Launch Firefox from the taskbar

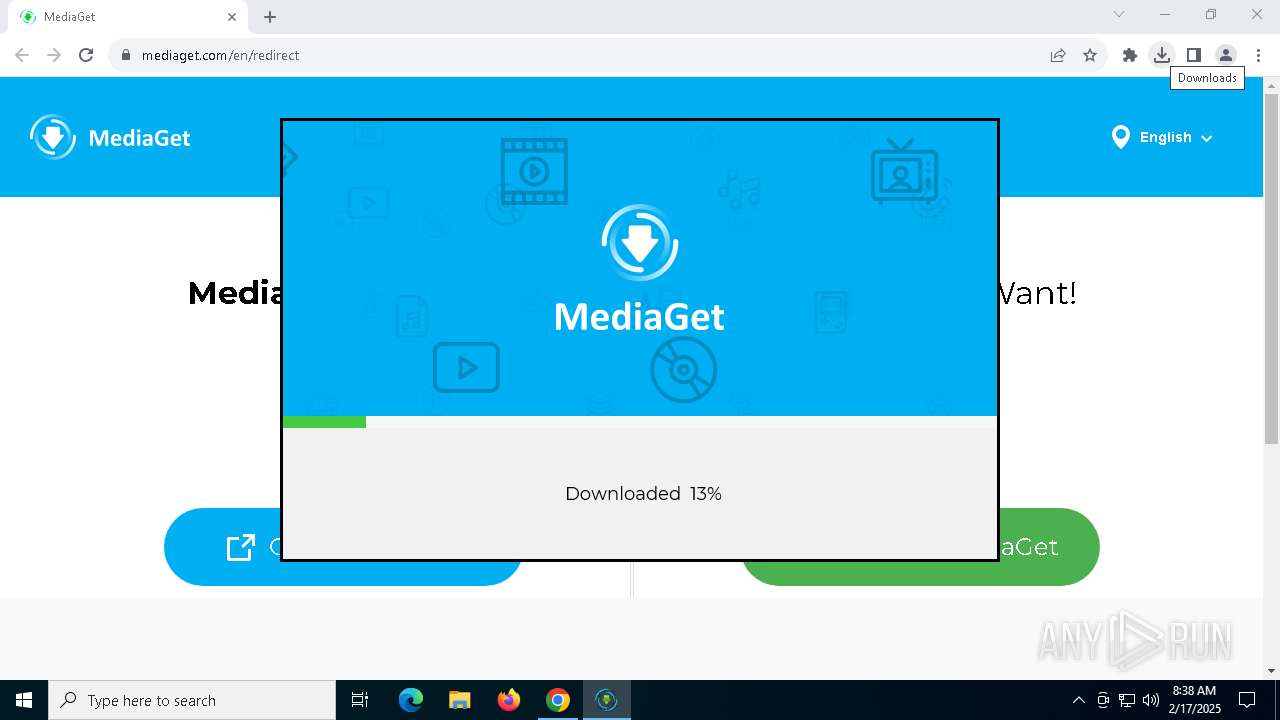509,700
